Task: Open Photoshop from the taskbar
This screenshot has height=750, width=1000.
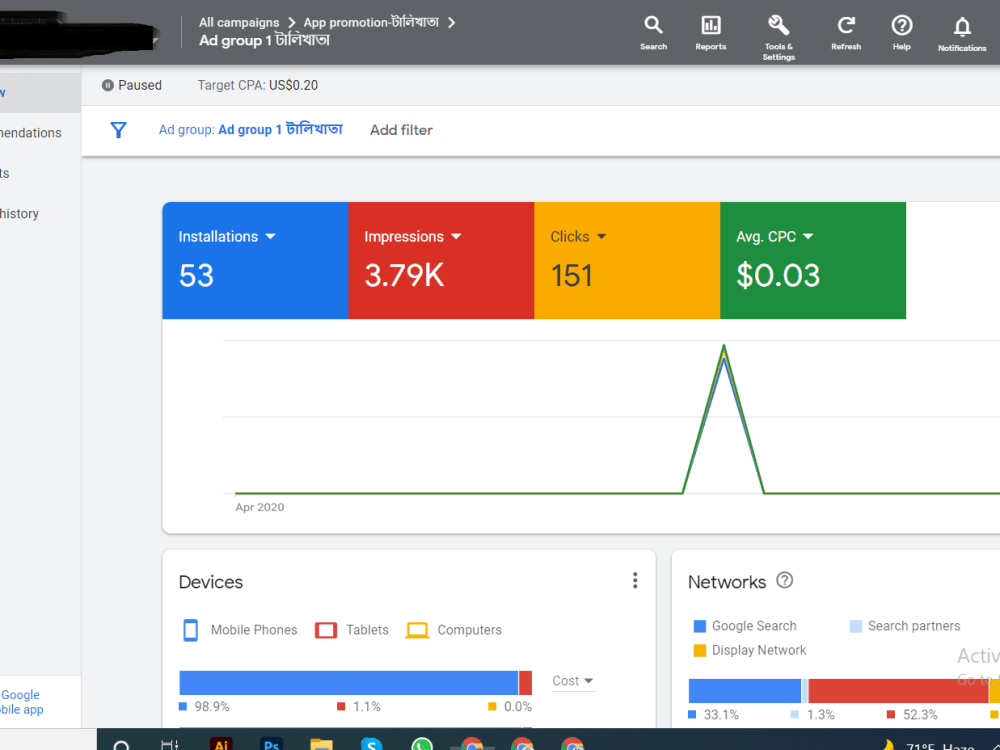Action: point(271,744)
